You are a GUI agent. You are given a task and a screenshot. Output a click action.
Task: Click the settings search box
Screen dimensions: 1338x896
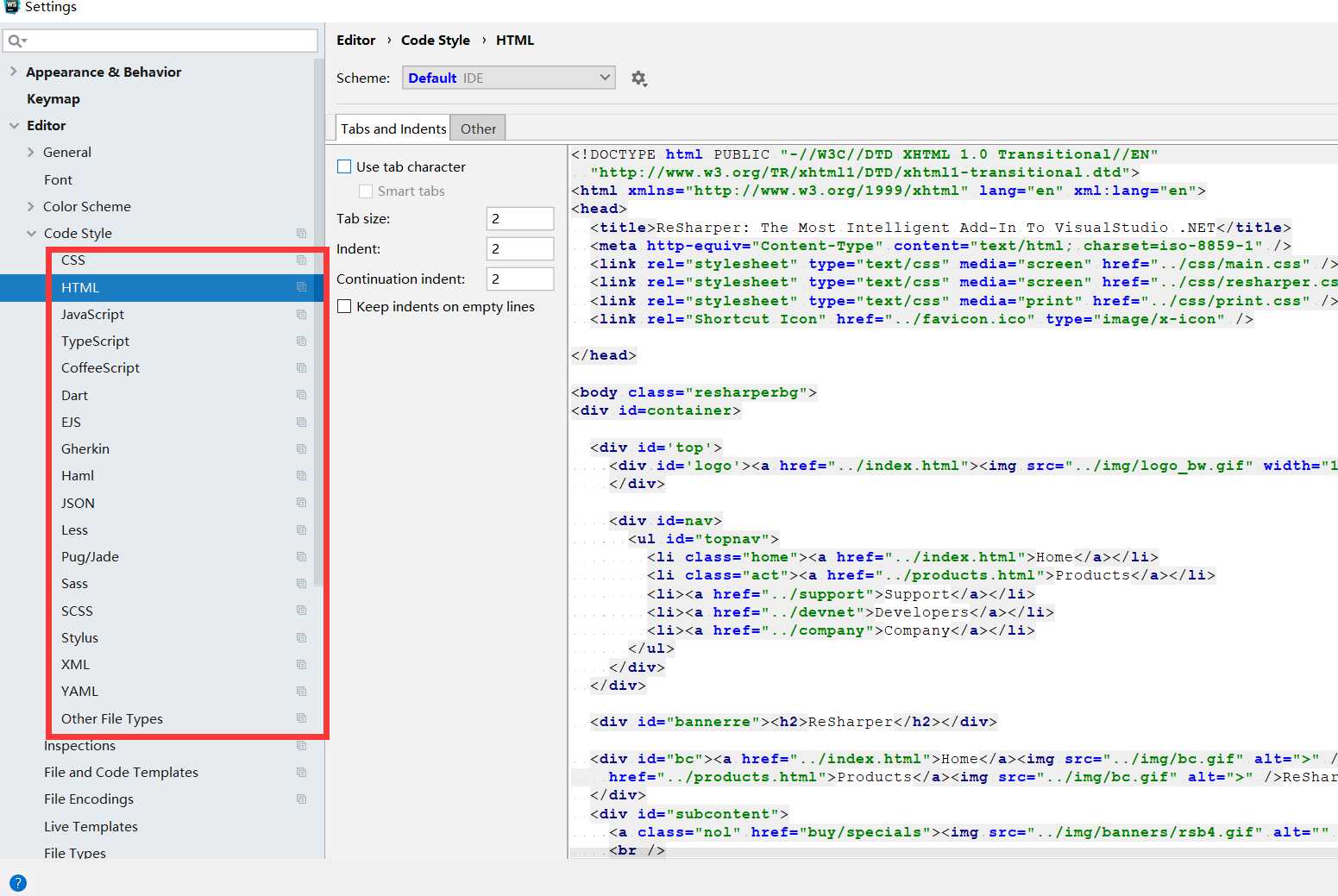160,41
